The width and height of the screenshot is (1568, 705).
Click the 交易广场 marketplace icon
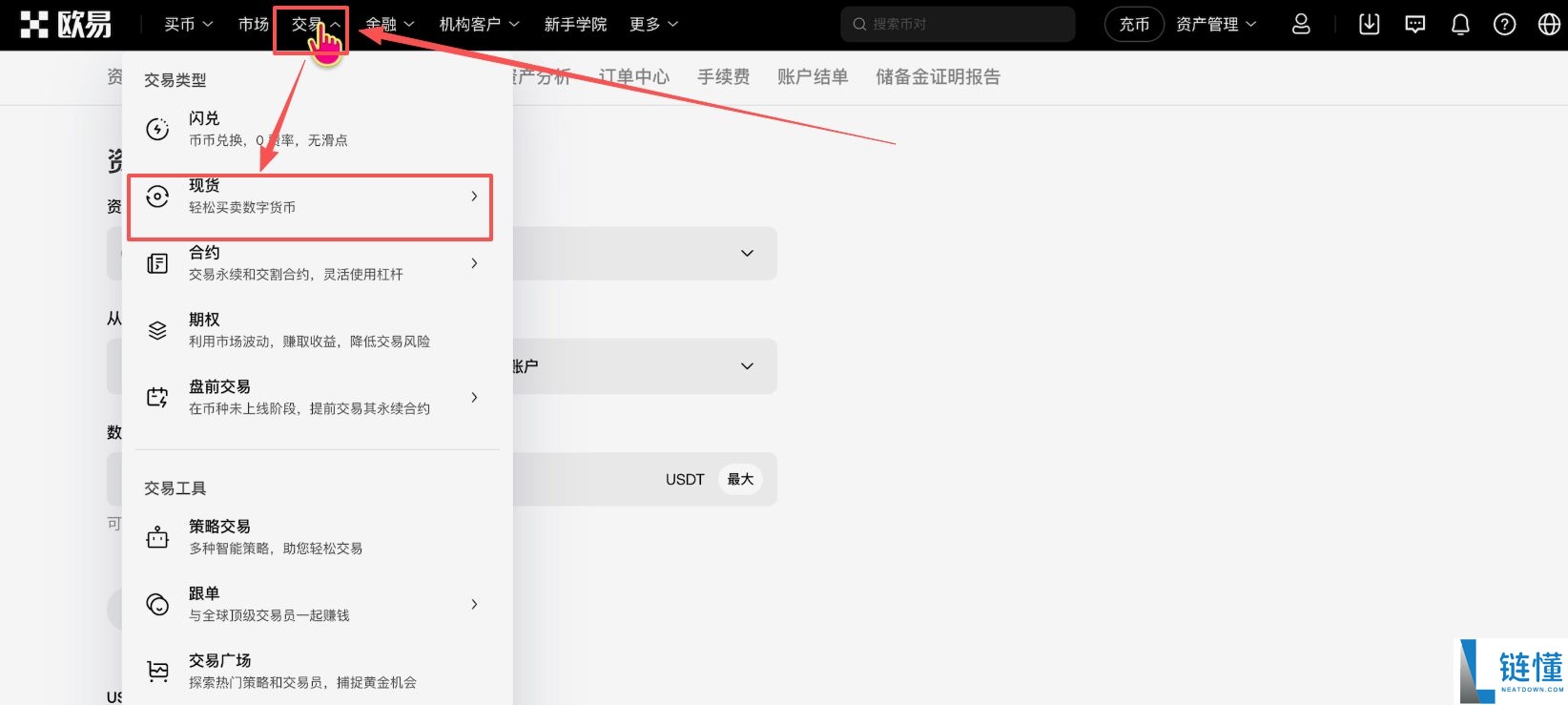pyautogui.click(x=157, y=671)
